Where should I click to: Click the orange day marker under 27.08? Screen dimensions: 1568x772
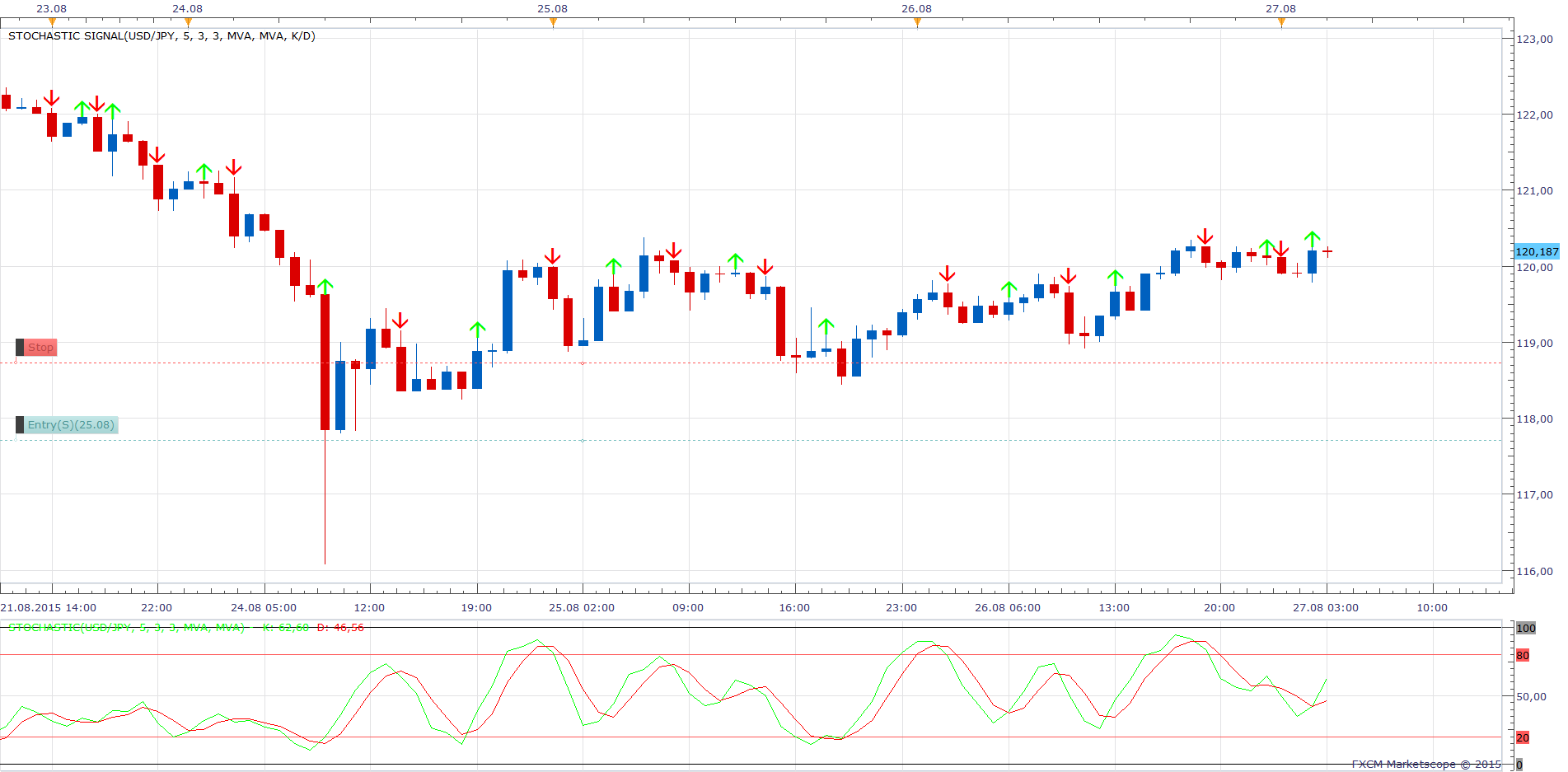(x=1281, y=22)
